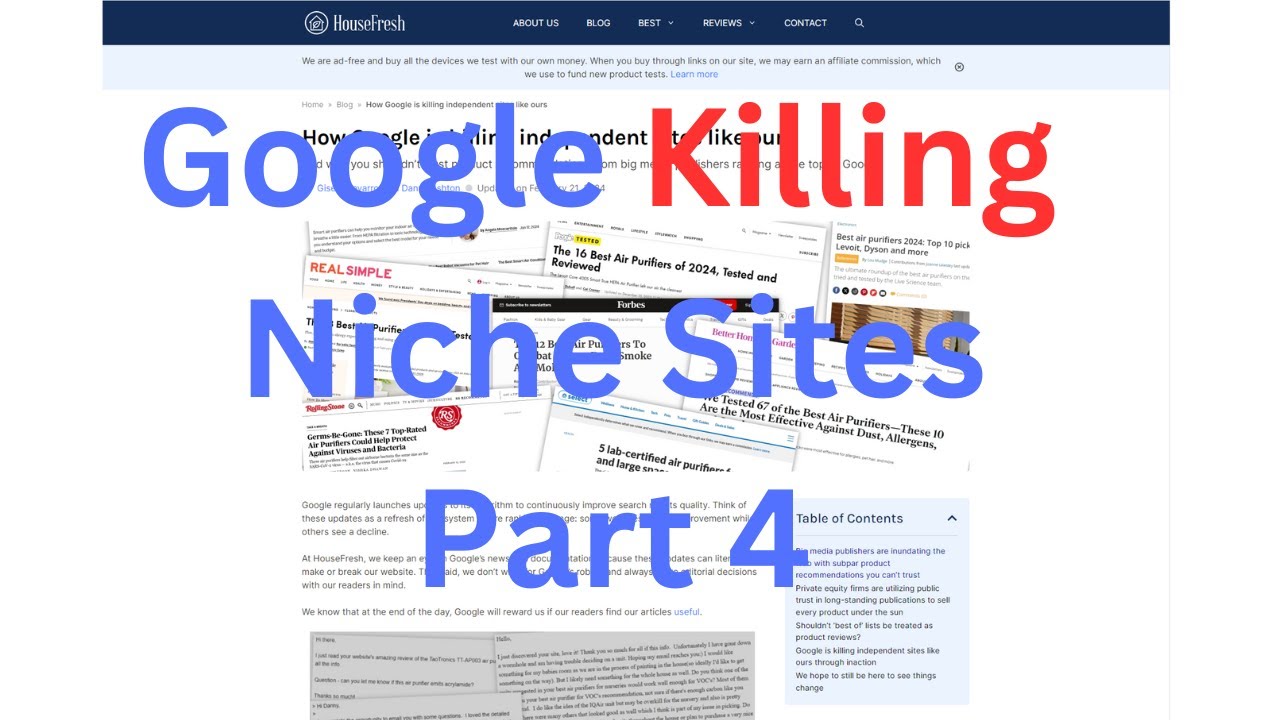The height and width of the screenshot is (720, 1280).
Task: Expand the Reviews dropdown menu
Action: click(x=729, y=23)
